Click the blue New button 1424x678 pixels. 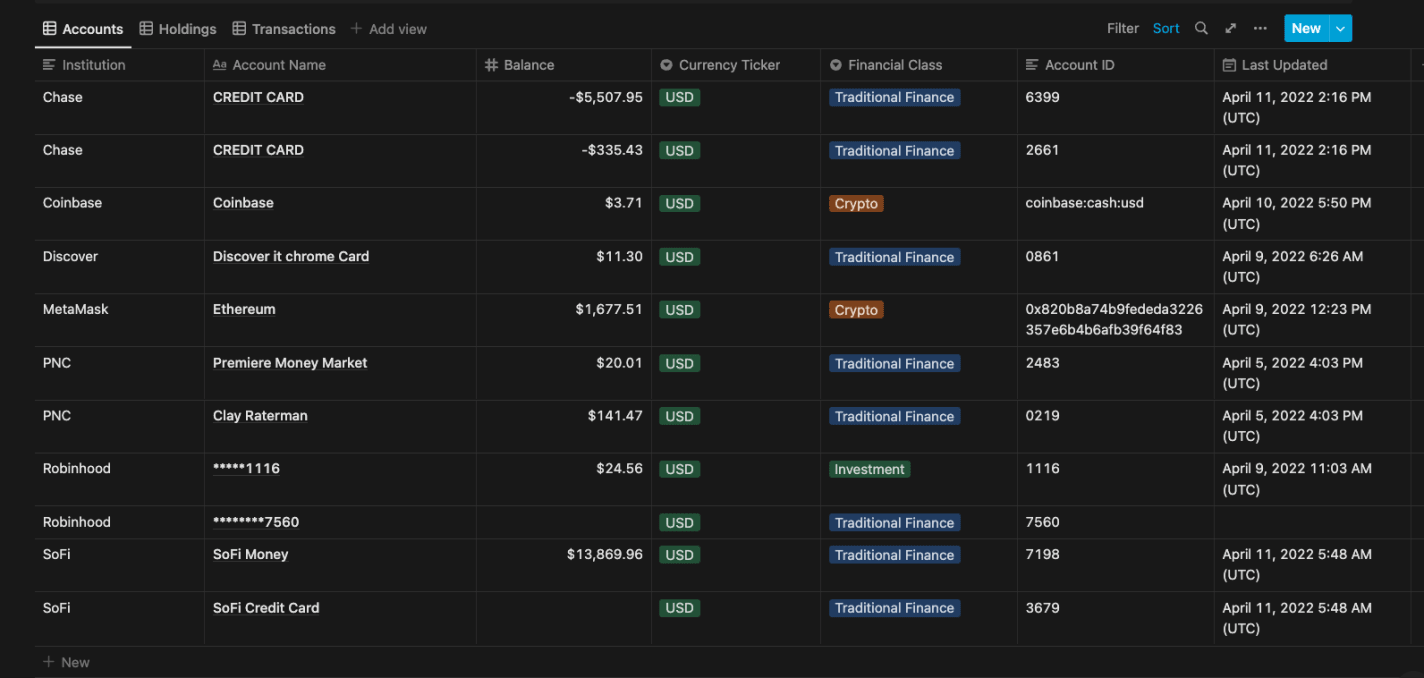1306,29
